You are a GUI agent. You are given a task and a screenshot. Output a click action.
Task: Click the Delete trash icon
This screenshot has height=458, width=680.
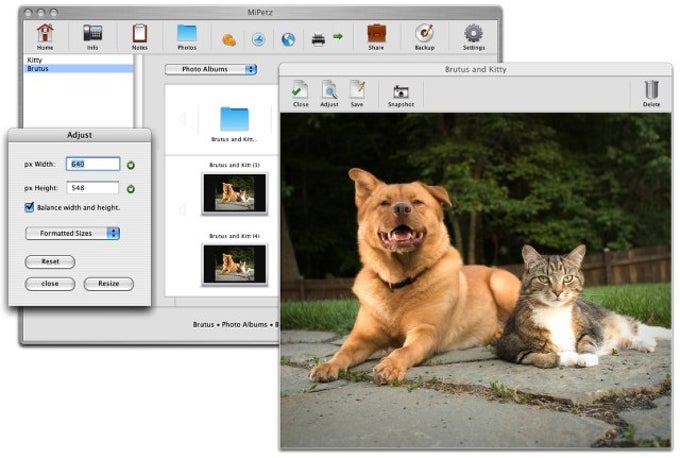(651, 93)
